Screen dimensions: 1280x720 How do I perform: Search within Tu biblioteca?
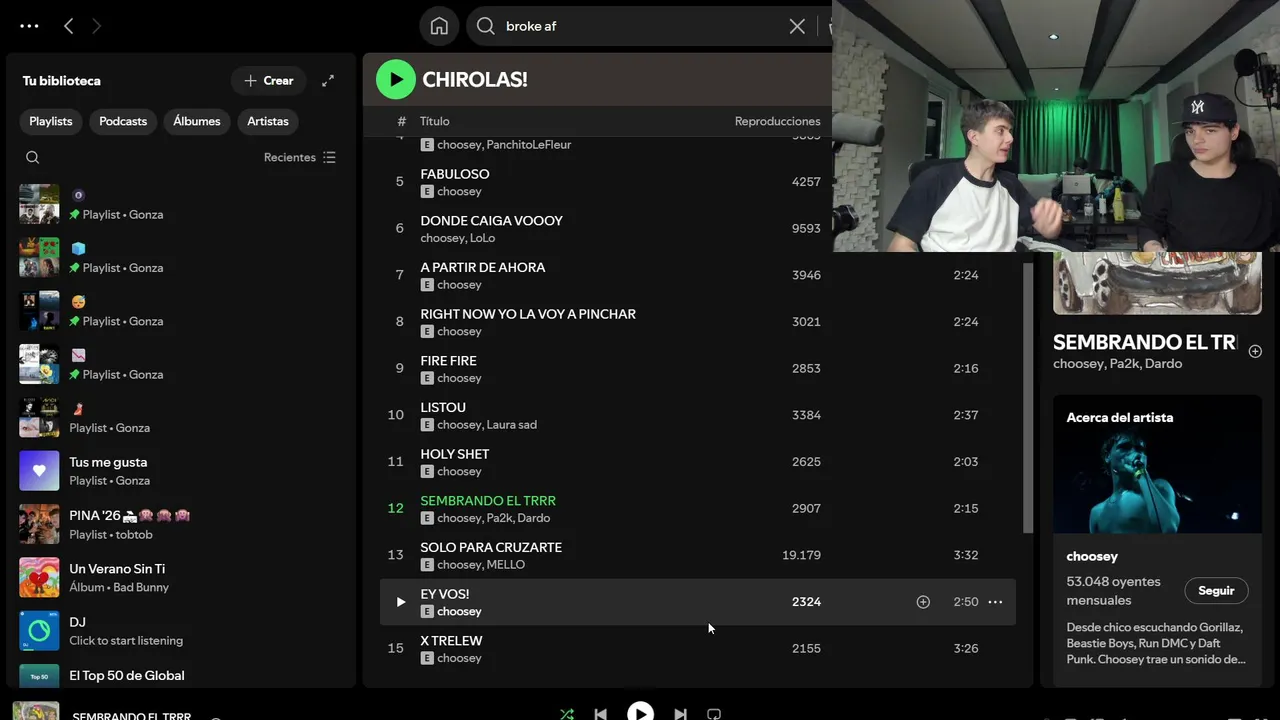[33, 157]
